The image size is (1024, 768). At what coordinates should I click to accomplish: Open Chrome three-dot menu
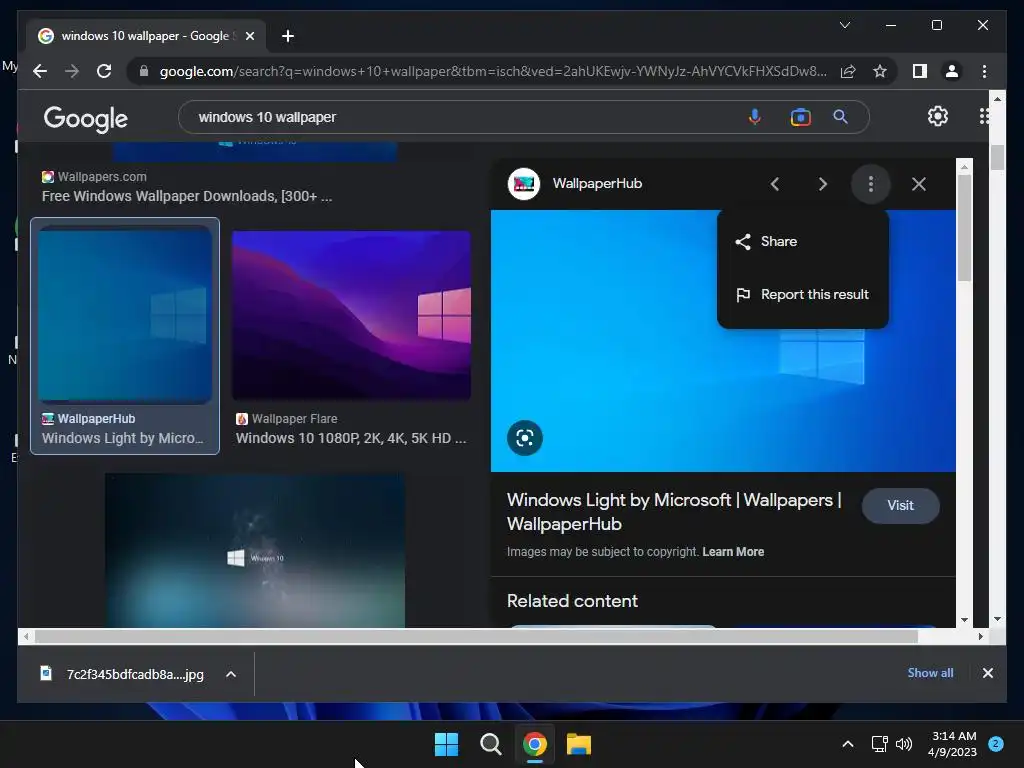point(984,71)
